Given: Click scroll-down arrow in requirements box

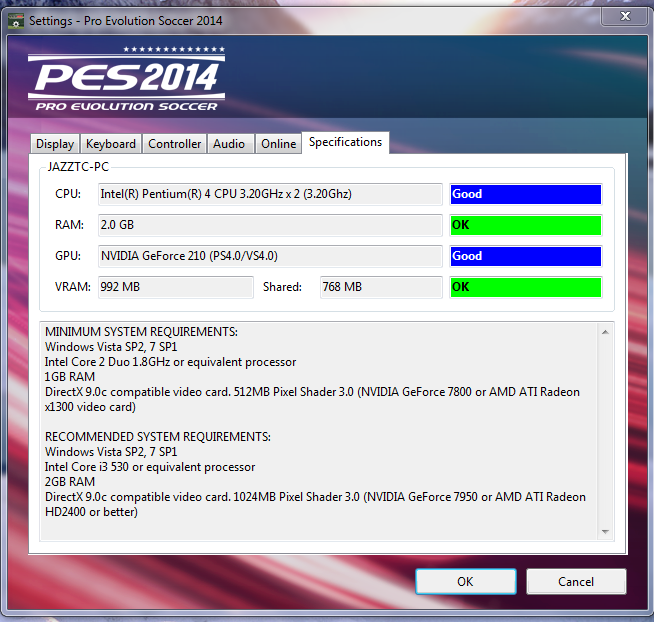Looking at the screenshot, I should point(606,531).
